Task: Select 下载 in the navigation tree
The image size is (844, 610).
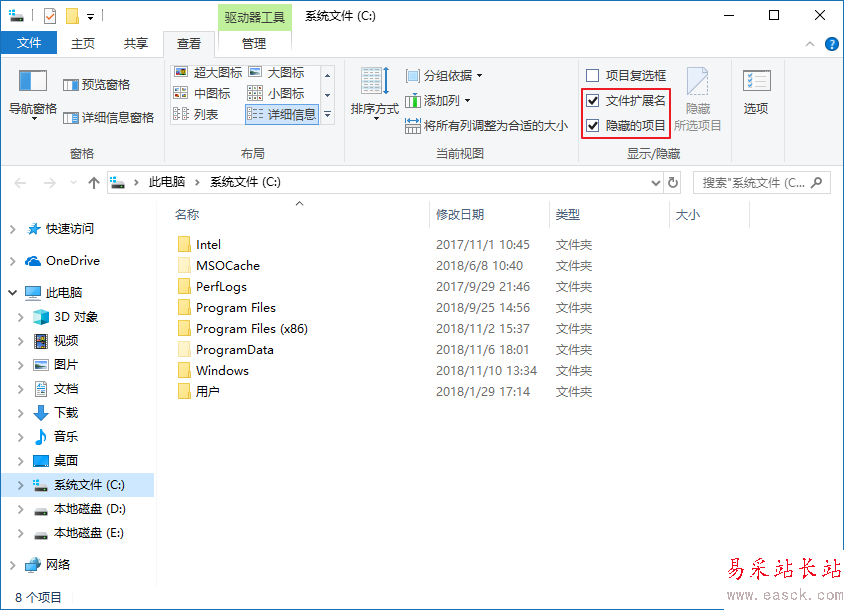Action: point(66,412)
